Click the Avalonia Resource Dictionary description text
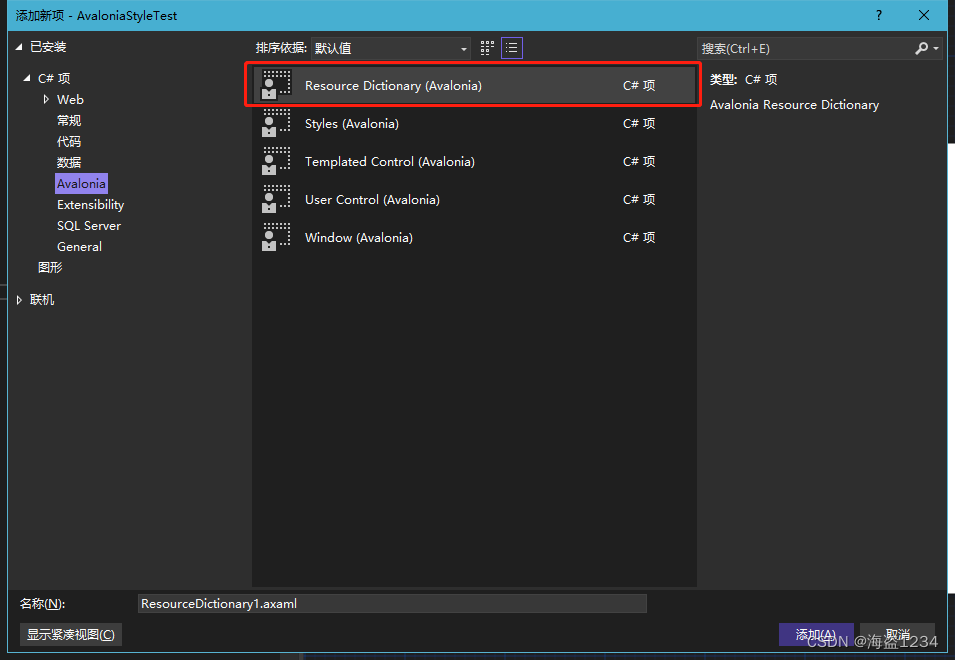The width and height of the screenshot is (955, 660). tap(794, 105)
